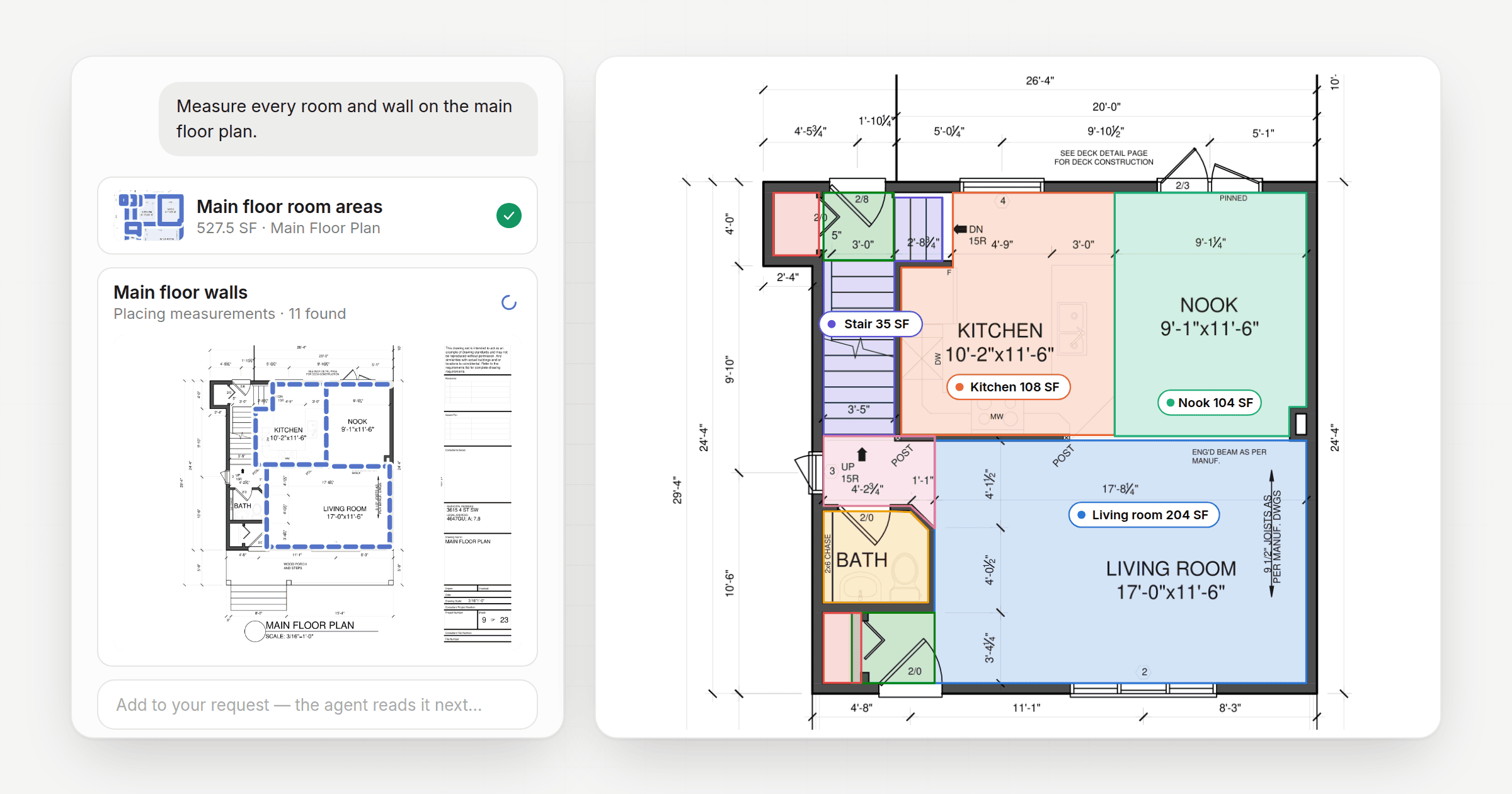This screenshot has width=1512, height=794.
Task: Click the 26'-4" top dimension
Action: tap(1039, 81)
